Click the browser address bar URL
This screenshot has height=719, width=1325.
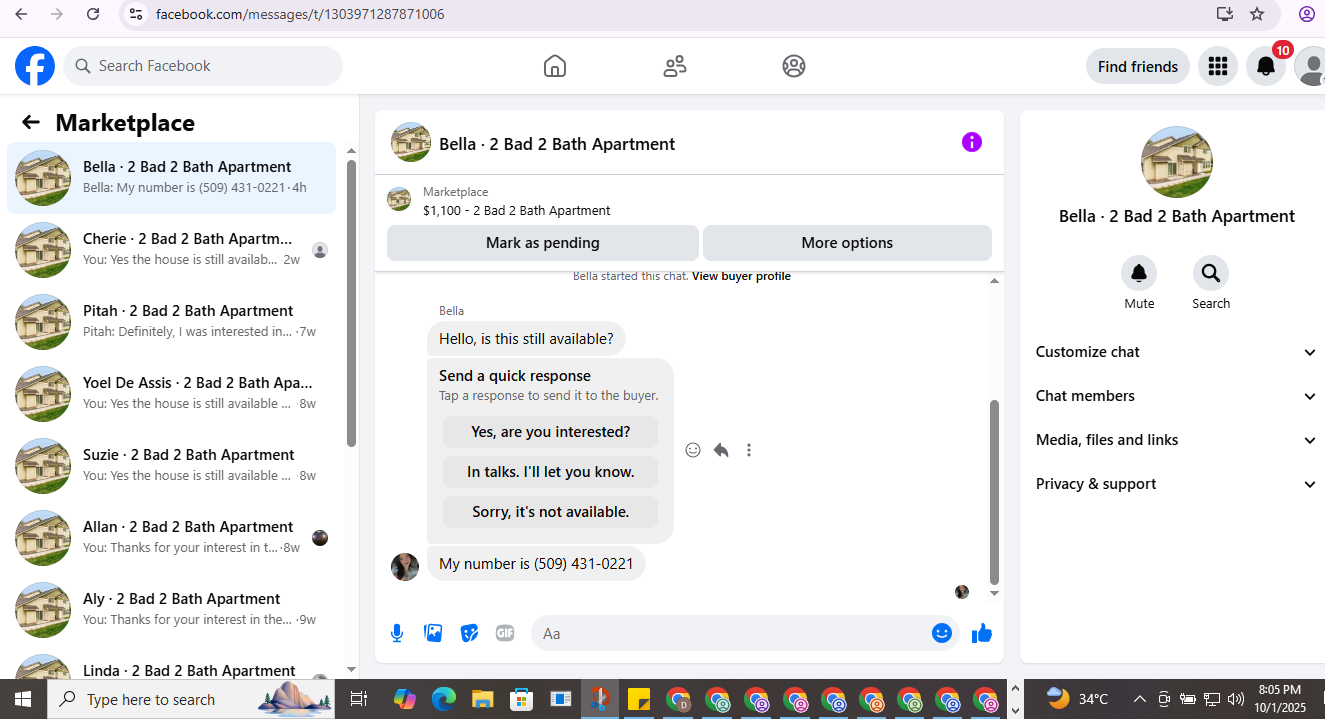click(x=300, y=14)
